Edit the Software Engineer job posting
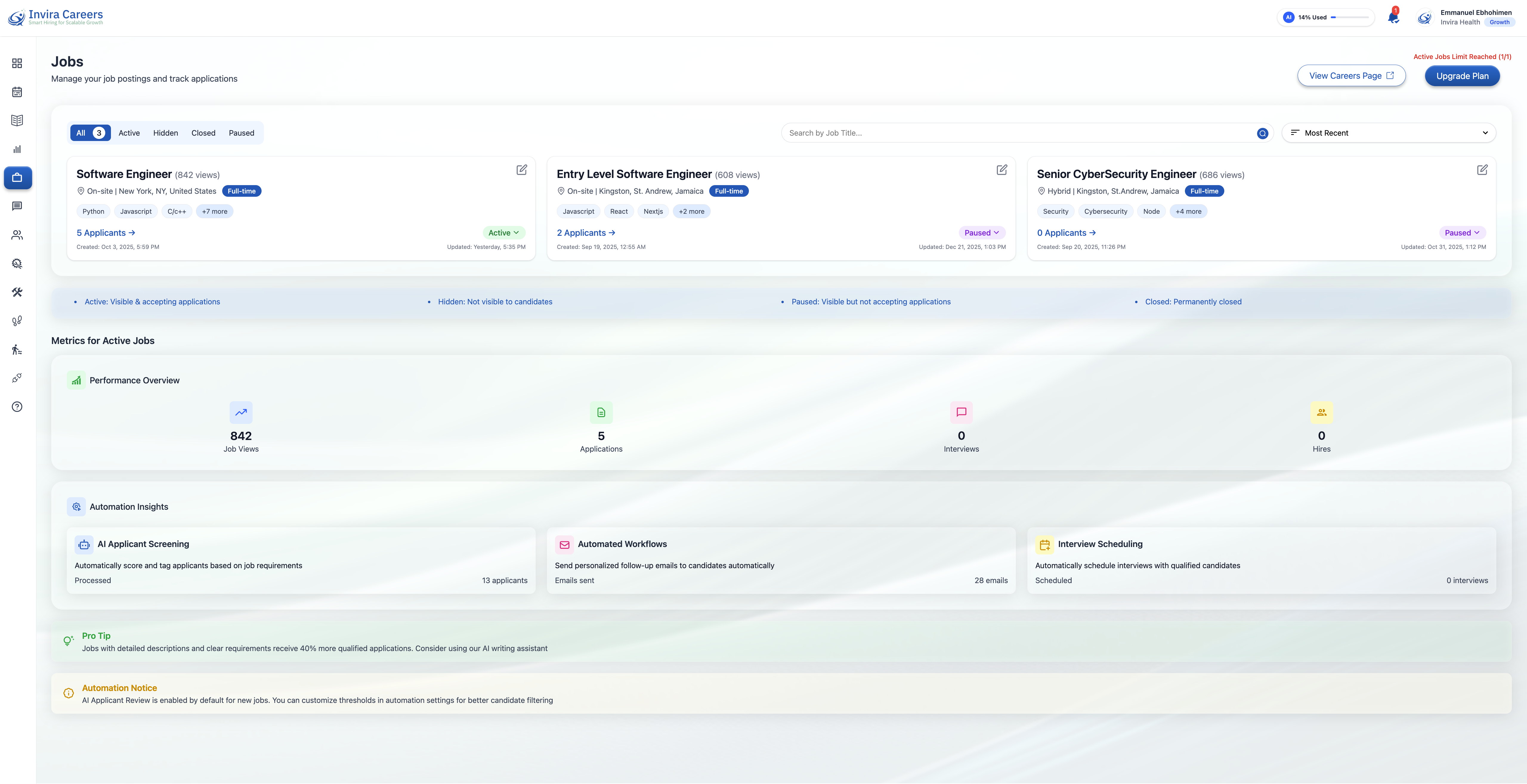1527x784 pixels. (522, 170)
